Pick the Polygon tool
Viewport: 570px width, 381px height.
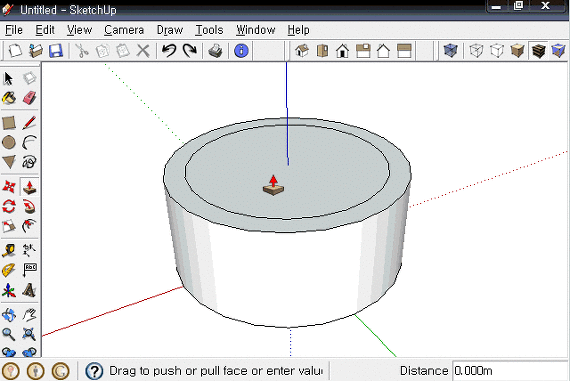pyautogui.click(x=8, y=162)
